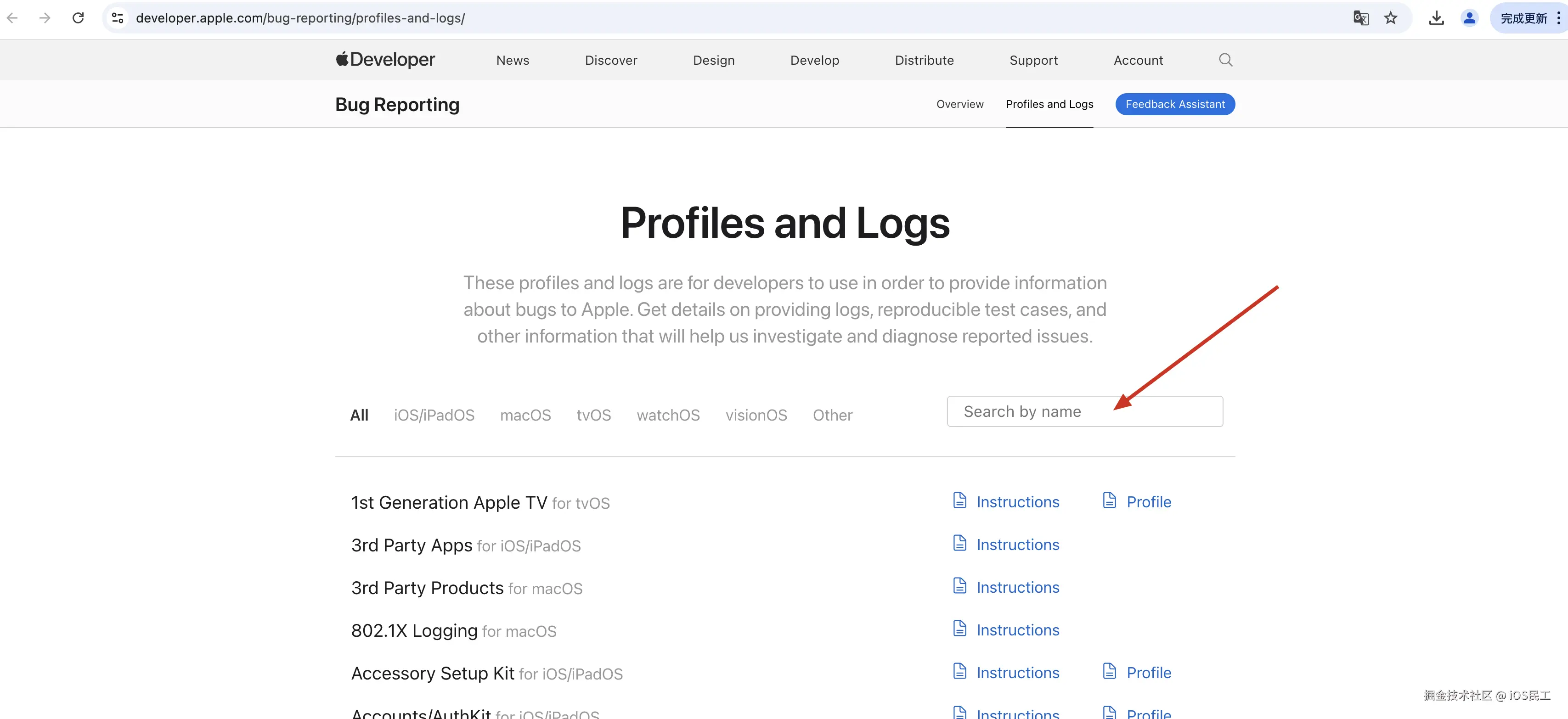Select the Profiles and Logs tab
This screenshot has height=719, width=1568.
(1049, 104)
